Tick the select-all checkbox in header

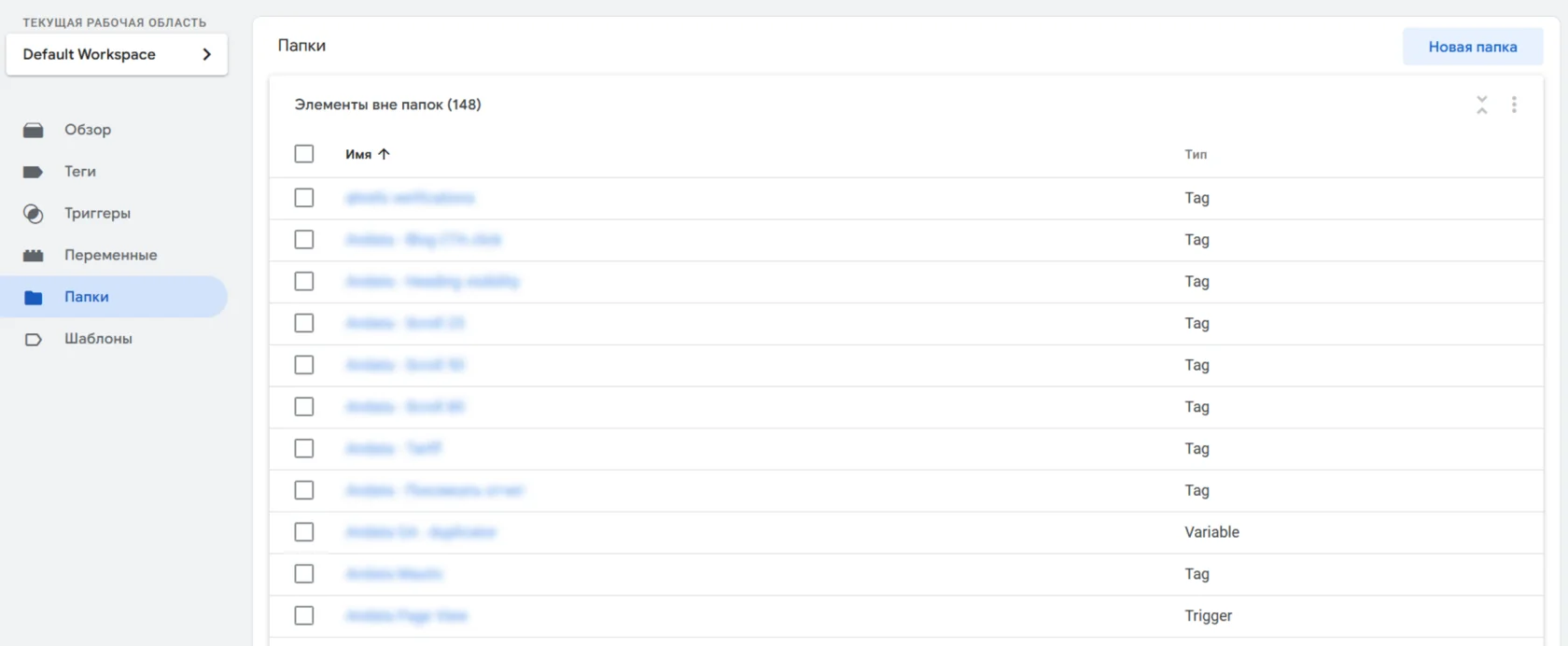coord(304,154)
